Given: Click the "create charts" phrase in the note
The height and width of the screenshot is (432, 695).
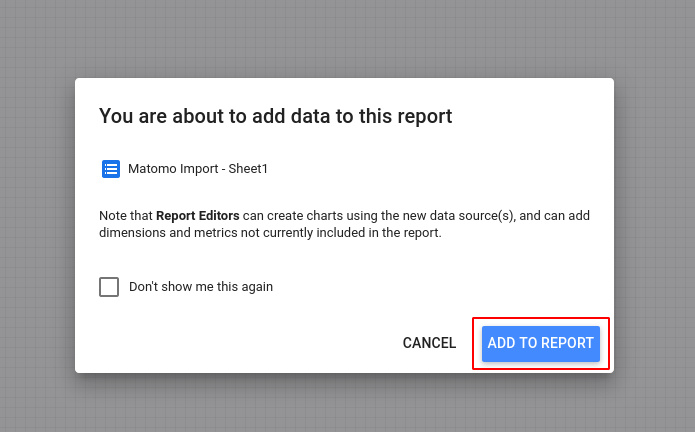Looking at the screenshot, I should tap(302, 216).
